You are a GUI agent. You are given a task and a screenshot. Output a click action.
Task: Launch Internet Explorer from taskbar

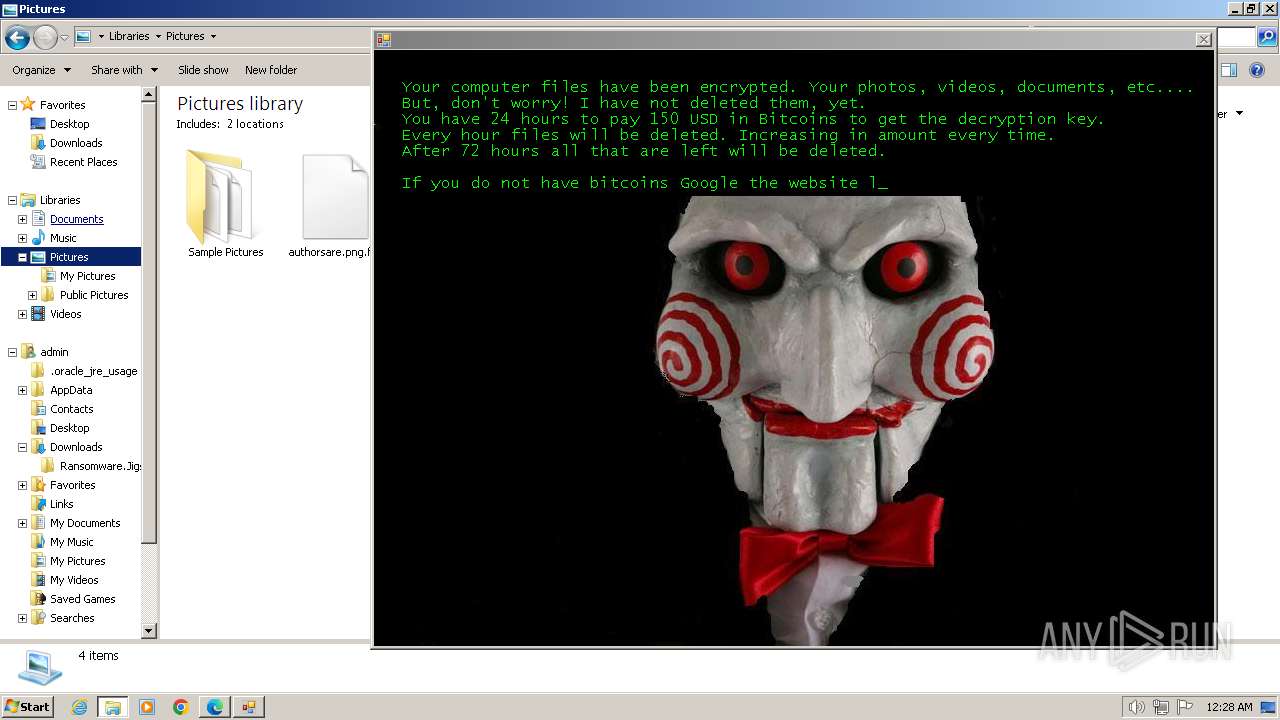pos(79,707)
